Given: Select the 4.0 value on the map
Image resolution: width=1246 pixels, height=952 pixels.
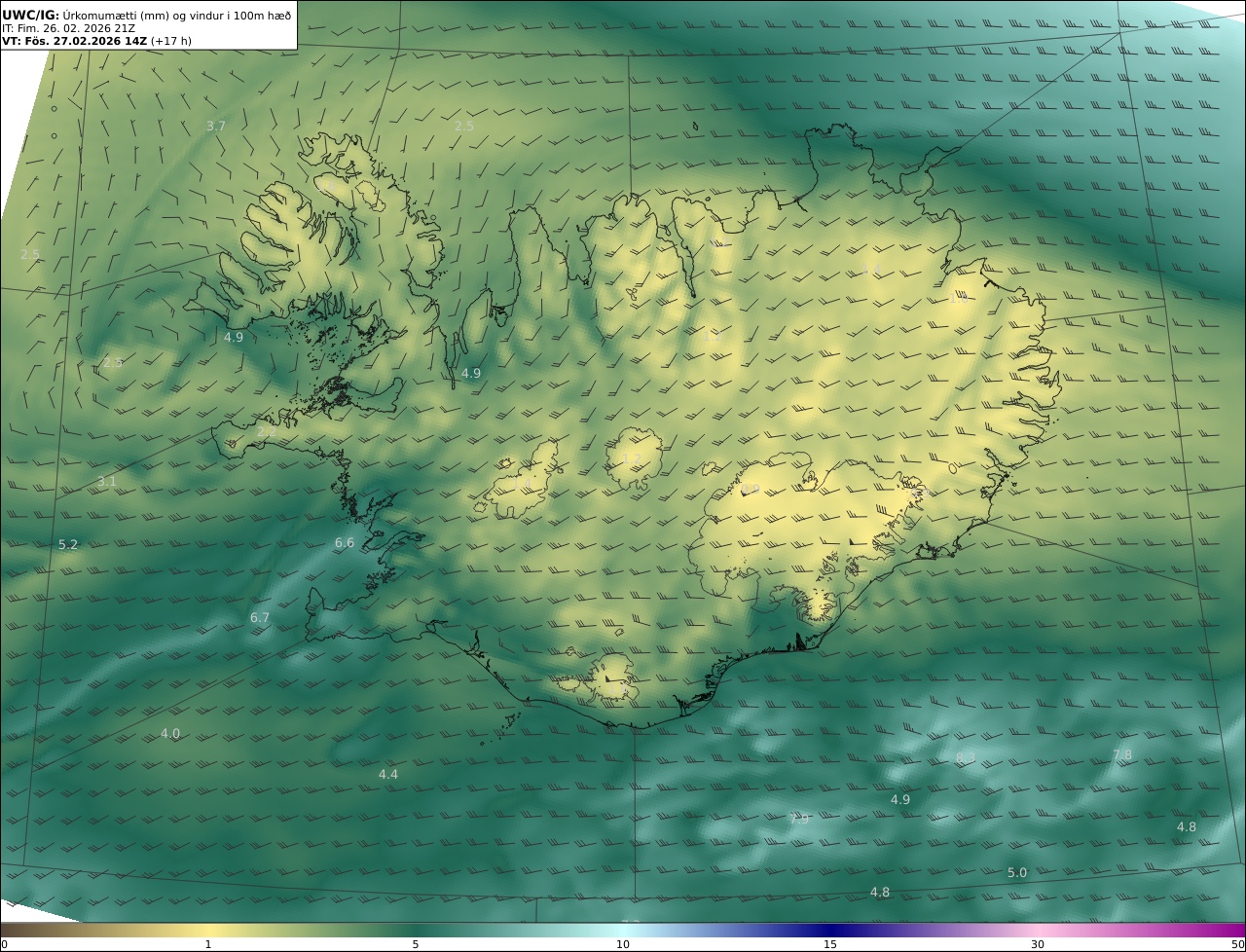Looking at the screenshot, I should (x=170, y=733).
